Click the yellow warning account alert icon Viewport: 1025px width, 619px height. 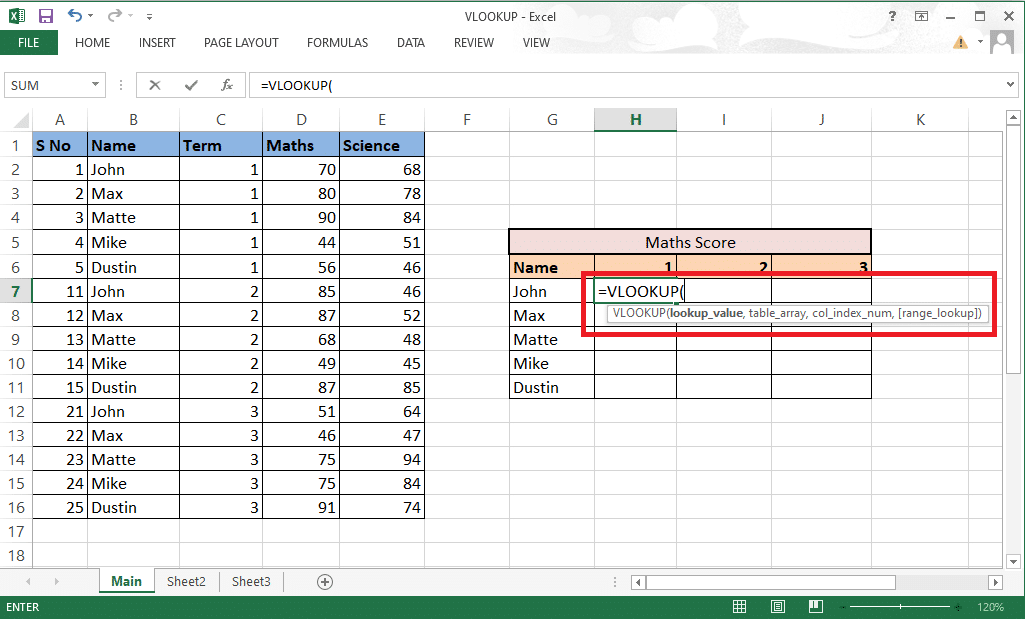[960, 42]
